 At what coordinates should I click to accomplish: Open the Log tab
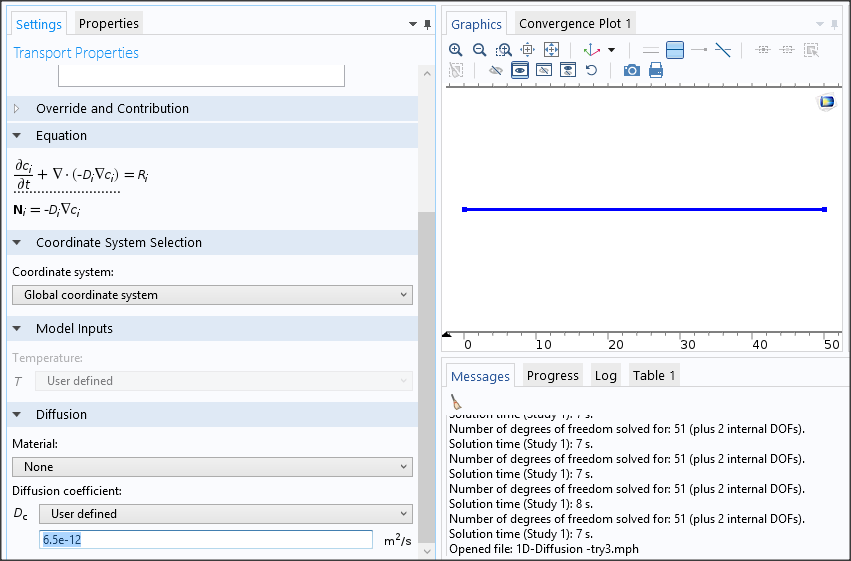605,375
